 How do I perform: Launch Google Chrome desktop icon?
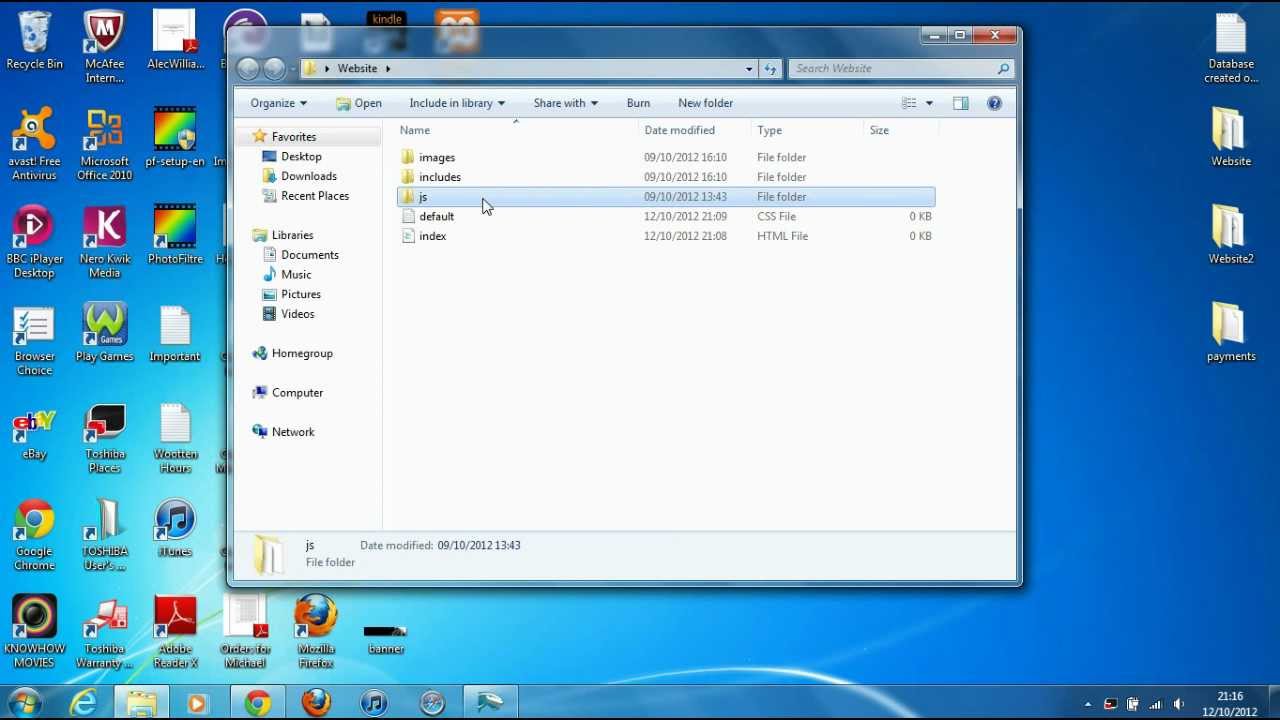coord(34,535)
